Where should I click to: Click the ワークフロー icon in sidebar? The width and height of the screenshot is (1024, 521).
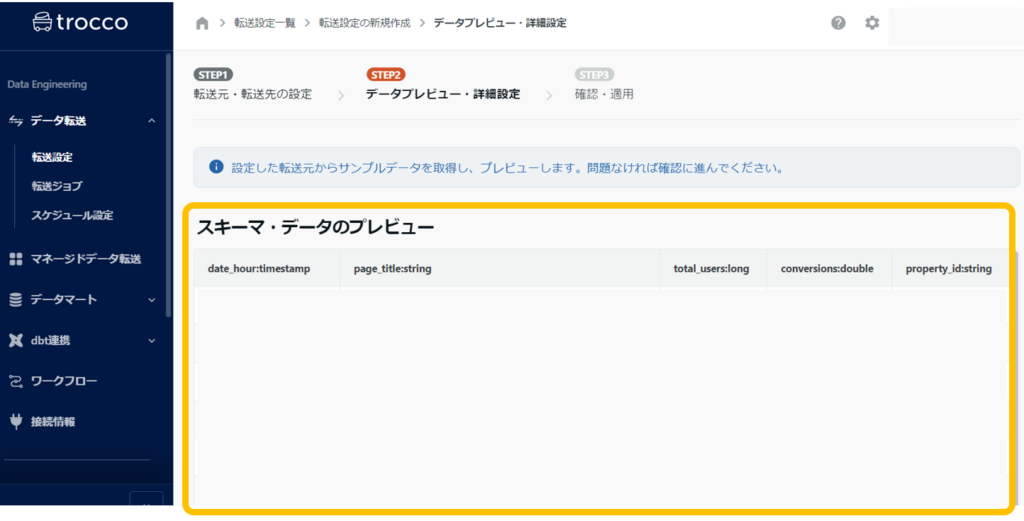(x=16, y=381)
